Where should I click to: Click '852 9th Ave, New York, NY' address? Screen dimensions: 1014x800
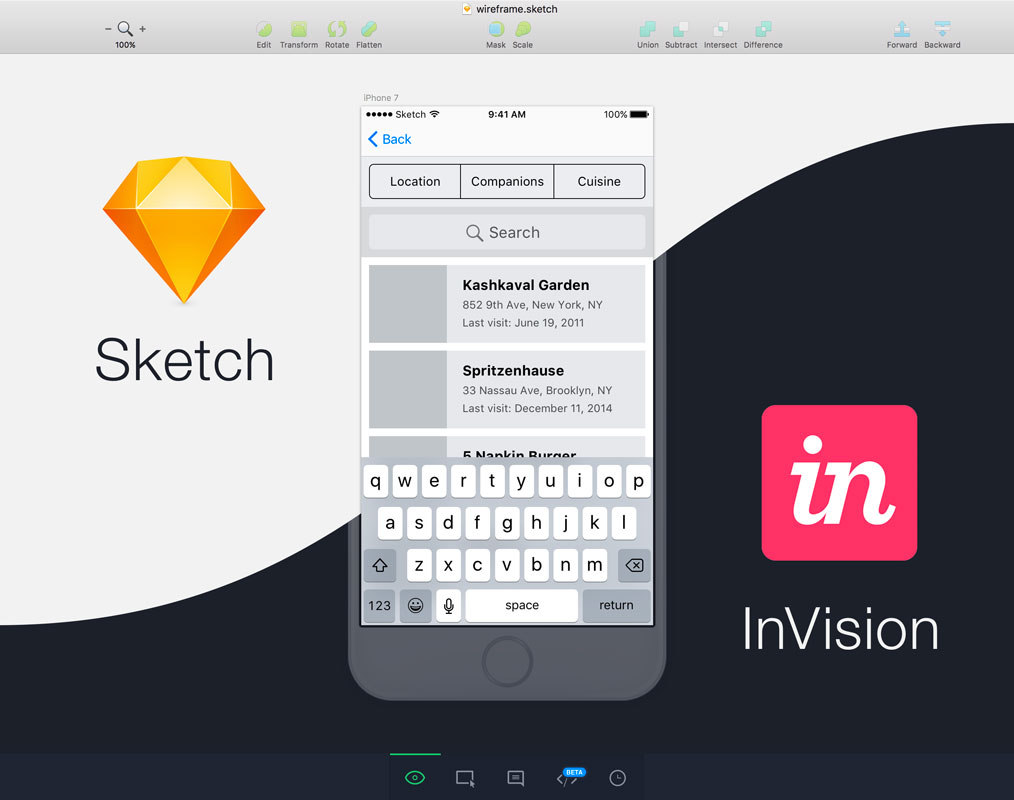(532, 305)
